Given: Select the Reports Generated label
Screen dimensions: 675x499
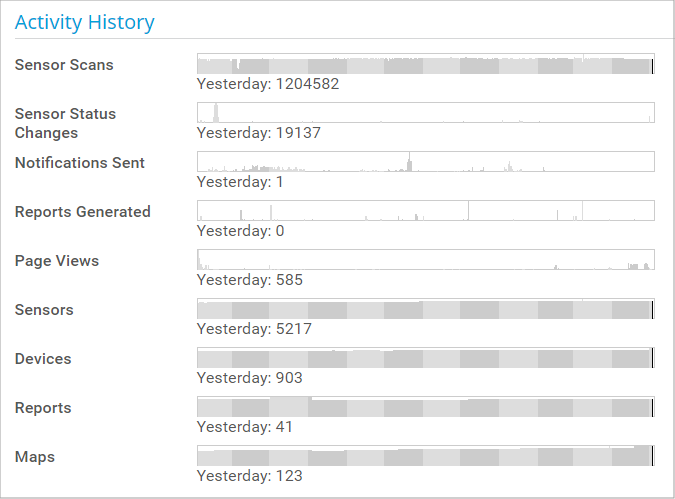Looking at the screenshot, I should click(x=83, y=212).
